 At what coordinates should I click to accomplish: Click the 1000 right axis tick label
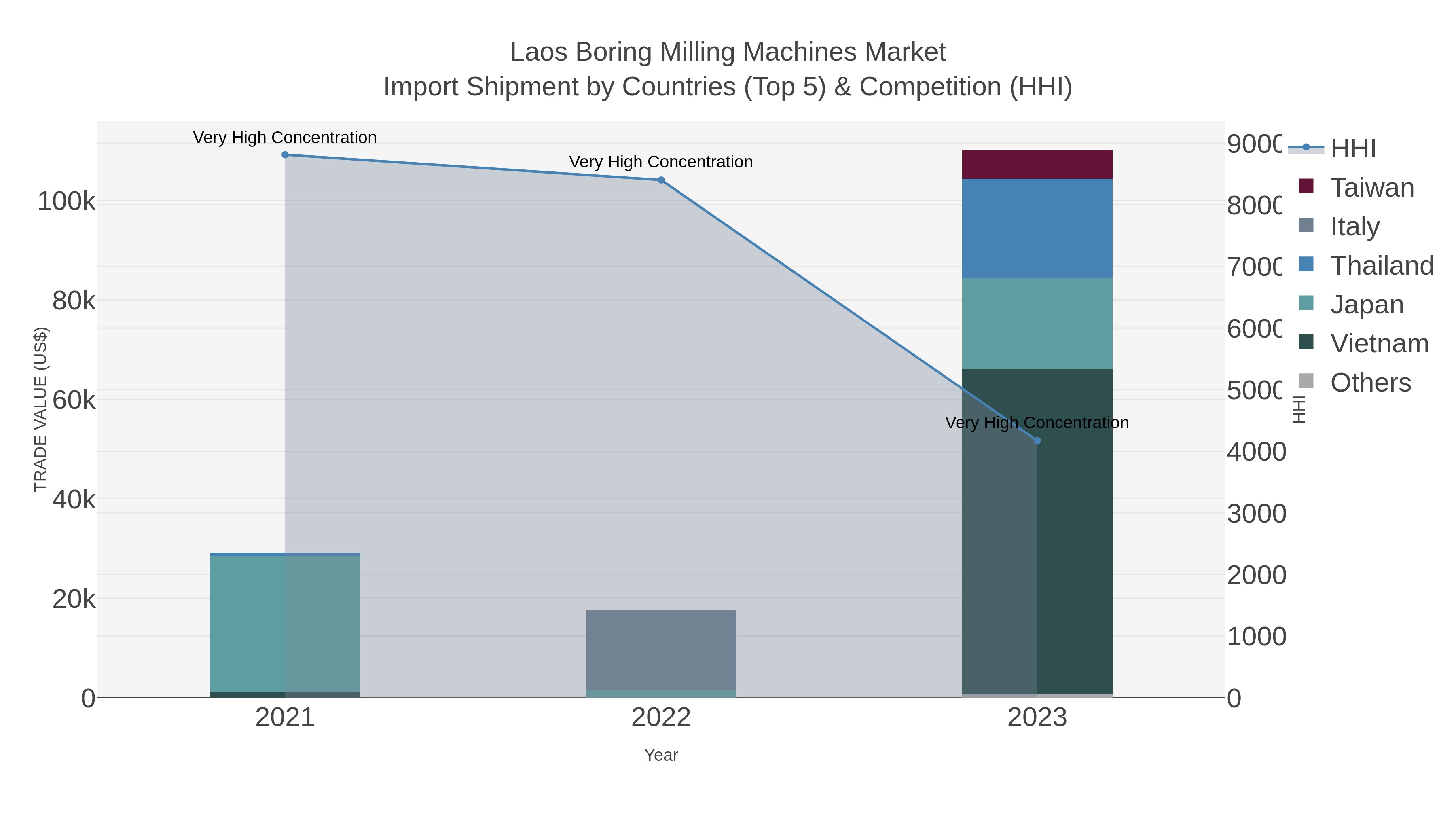tap(1257, 637)
